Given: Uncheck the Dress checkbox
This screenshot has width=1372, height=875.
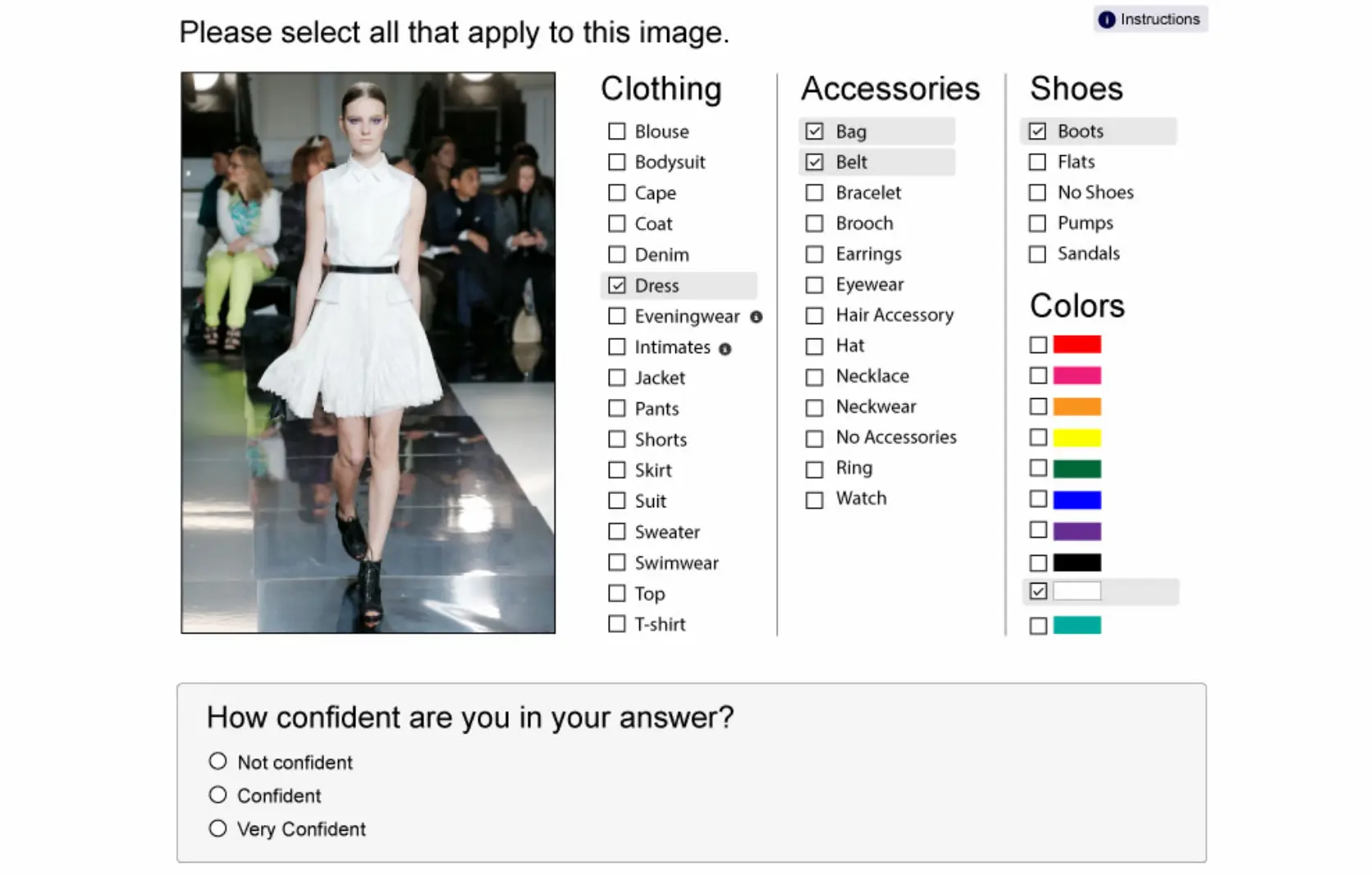Looking at the screenshot, I should tap(616, 286).
